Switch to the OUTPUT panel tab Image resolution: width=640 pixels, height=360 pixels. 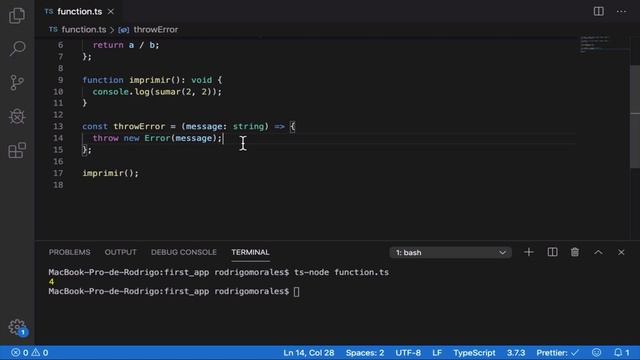[120, 252]
